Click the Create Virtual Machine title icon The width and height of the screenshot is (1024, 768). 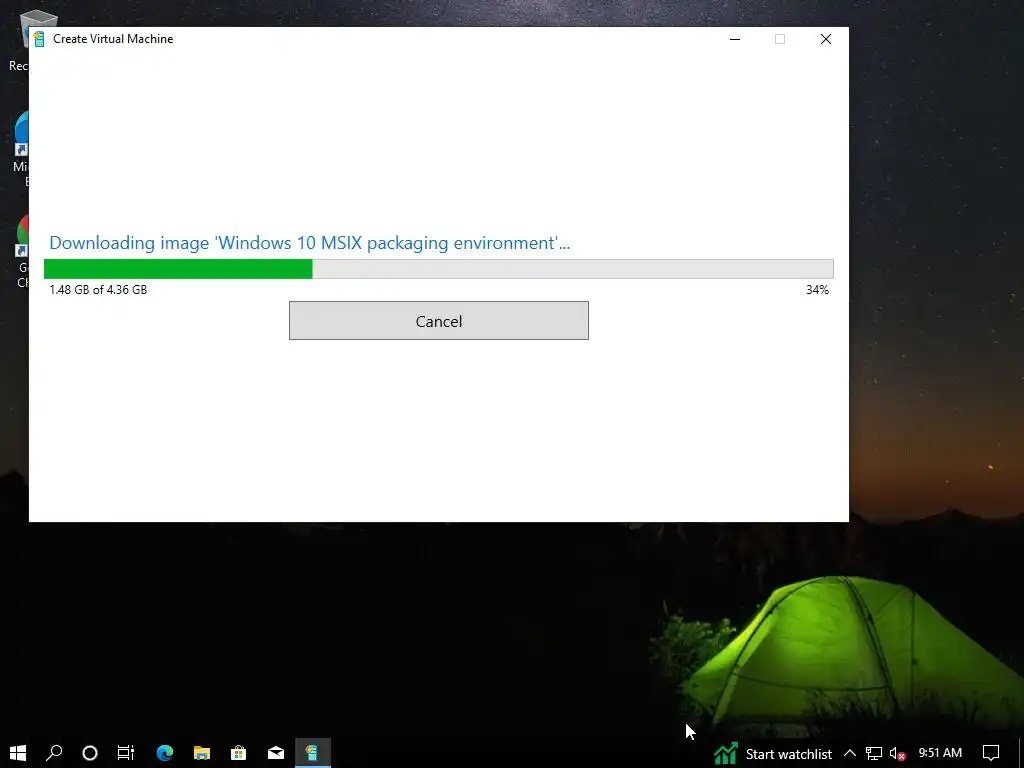coord(39,39)
